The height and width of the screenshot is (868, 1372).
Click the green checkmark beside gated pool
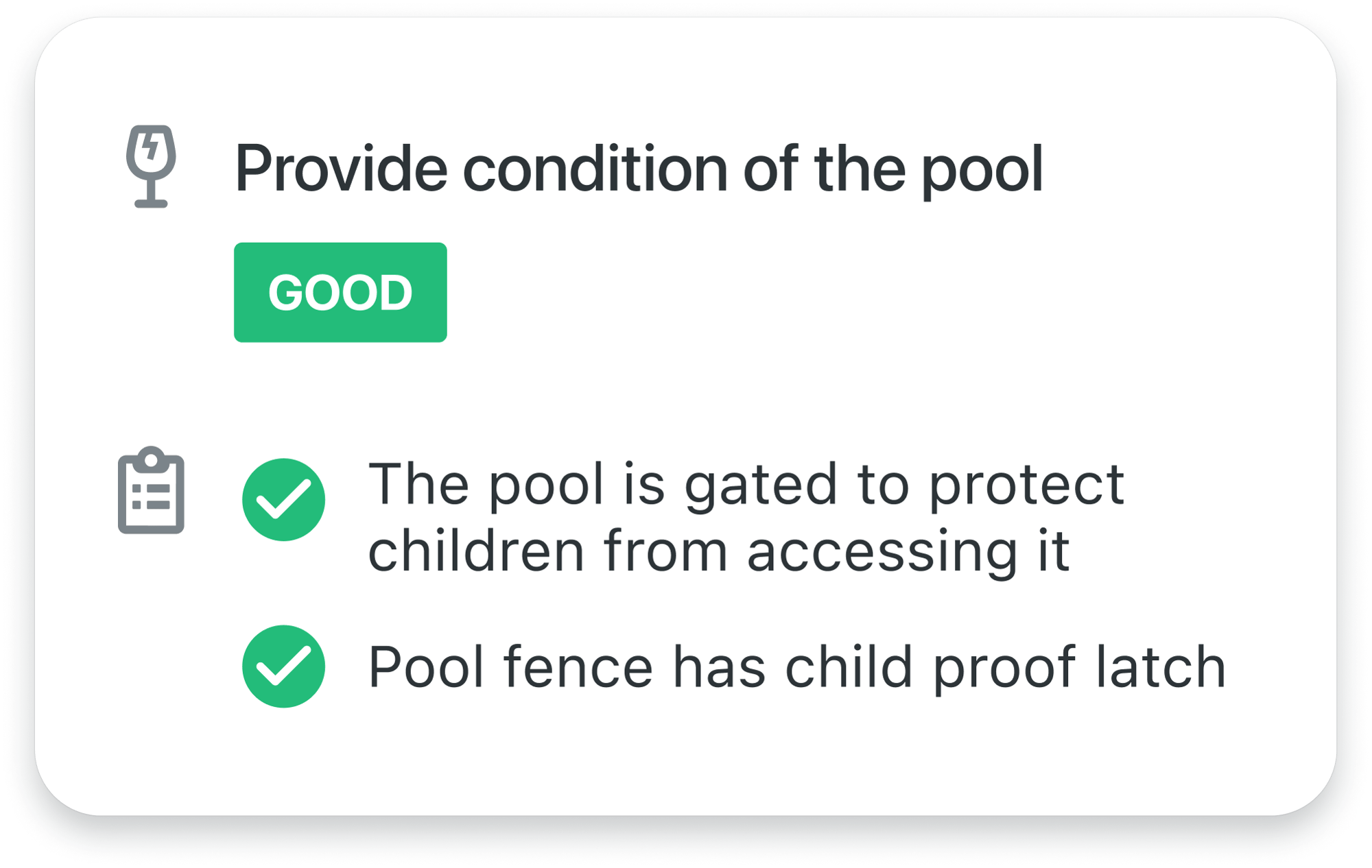283,500
